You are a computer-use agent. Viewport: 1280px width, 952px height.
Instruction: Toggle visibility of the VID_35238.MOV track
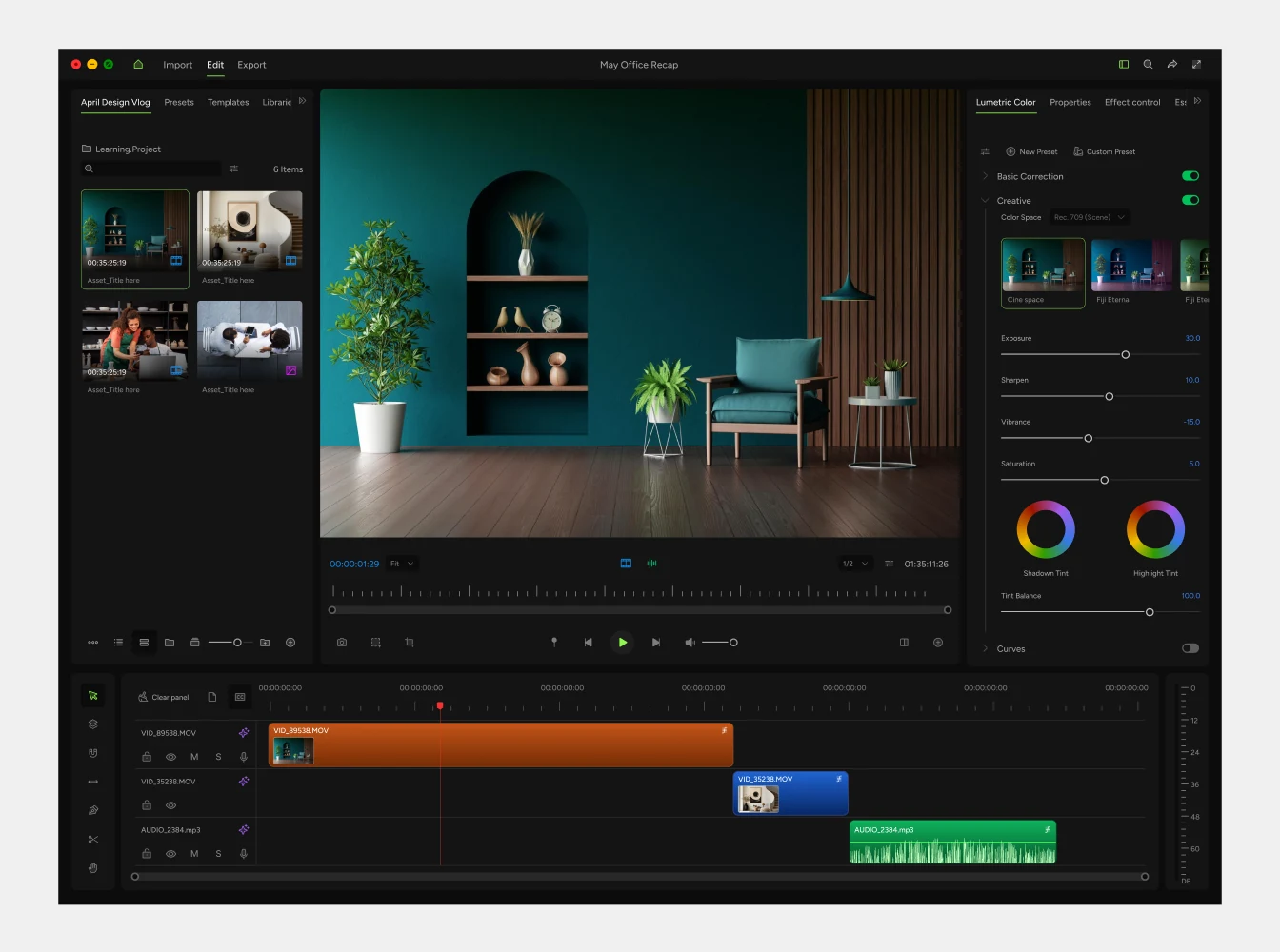point(171,805)
